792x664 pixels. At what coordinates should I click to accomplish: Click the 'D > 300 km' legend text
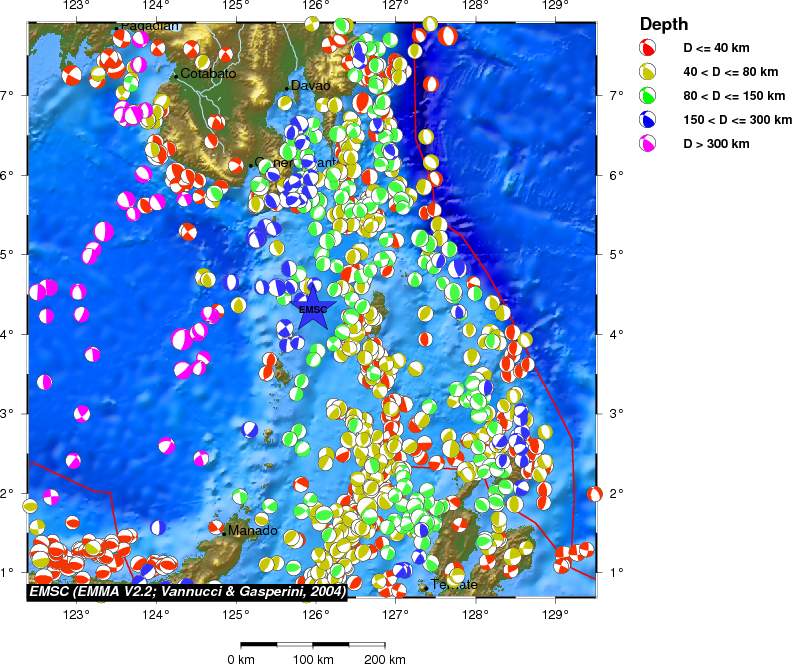[x=716, y=144]
